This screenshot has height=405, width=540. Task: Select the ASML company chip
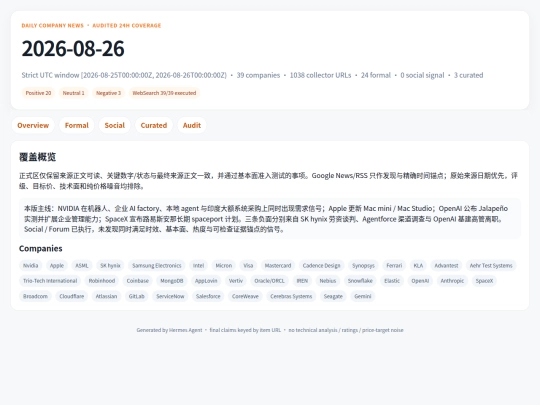(x=82, y=266)
